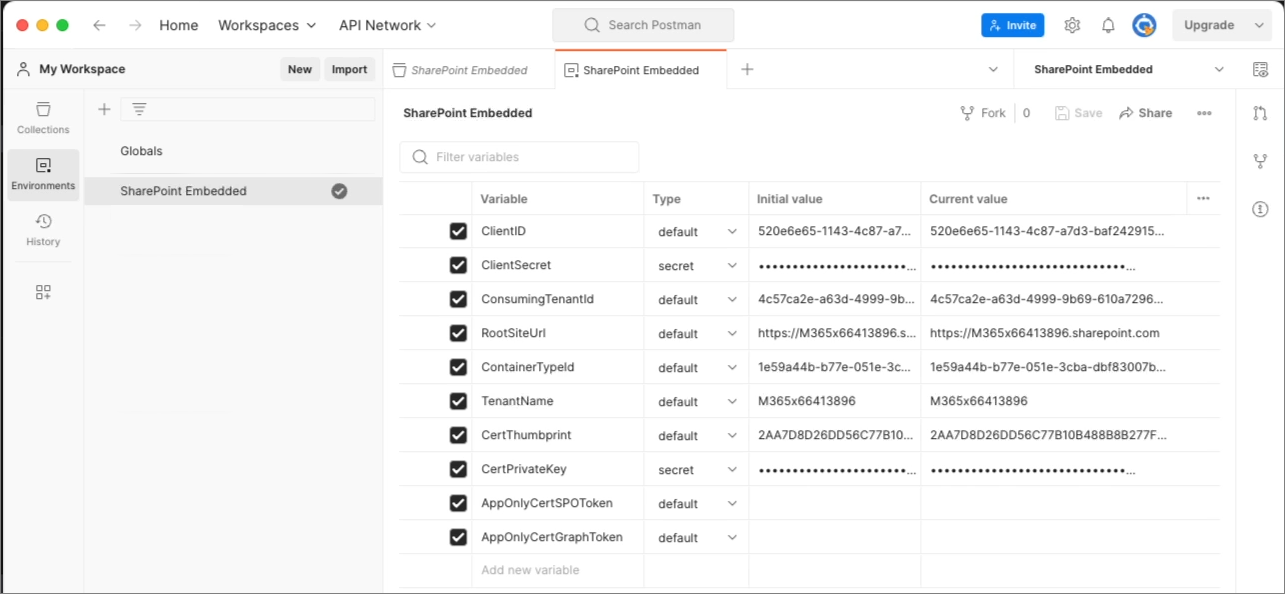Viewport: 1285px width, 594px height.
Task: Click the Filter variables search field
Action: click(x=519, y=157)
